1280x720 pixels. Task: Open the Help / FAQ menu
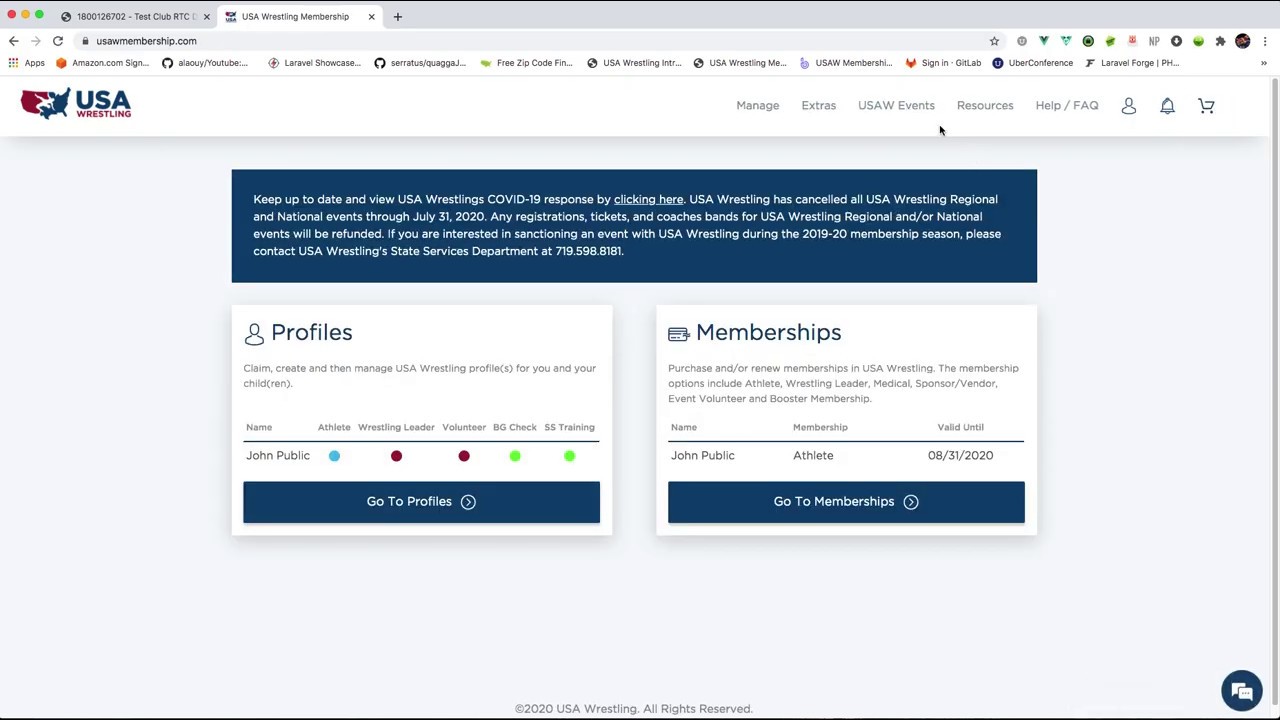click(x=1067, y=106)
